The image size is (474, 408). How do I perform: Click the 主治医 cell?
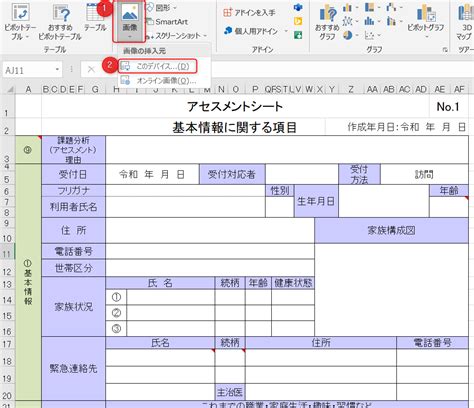[230, 392]
